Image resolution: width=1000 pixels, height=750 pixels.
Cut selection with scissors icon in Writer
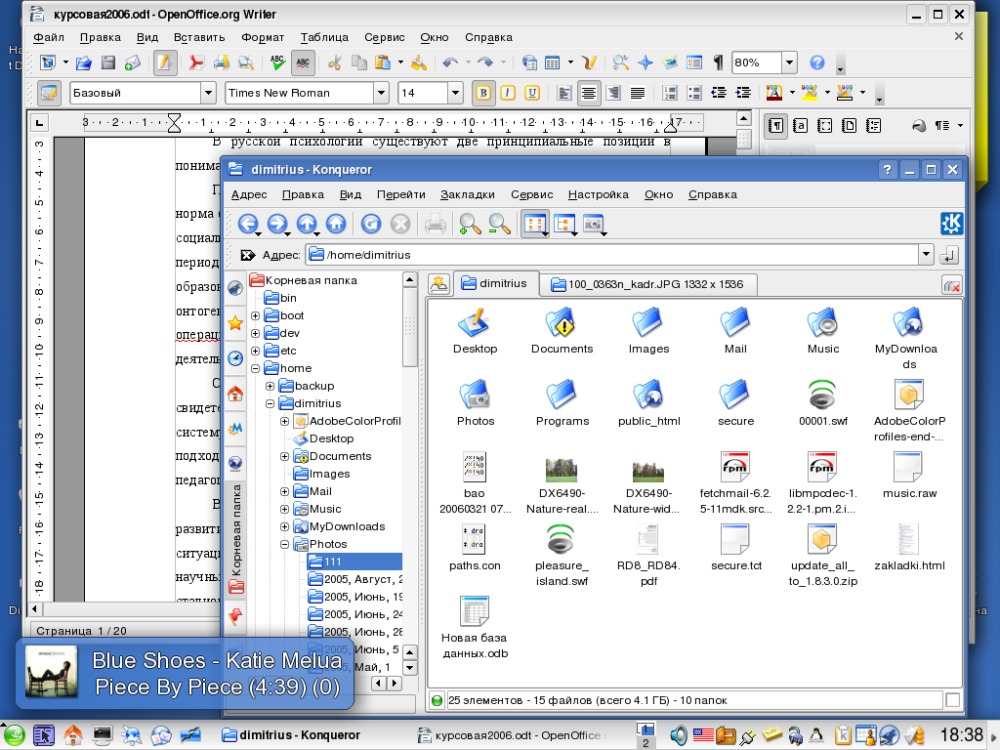point(334,62)
